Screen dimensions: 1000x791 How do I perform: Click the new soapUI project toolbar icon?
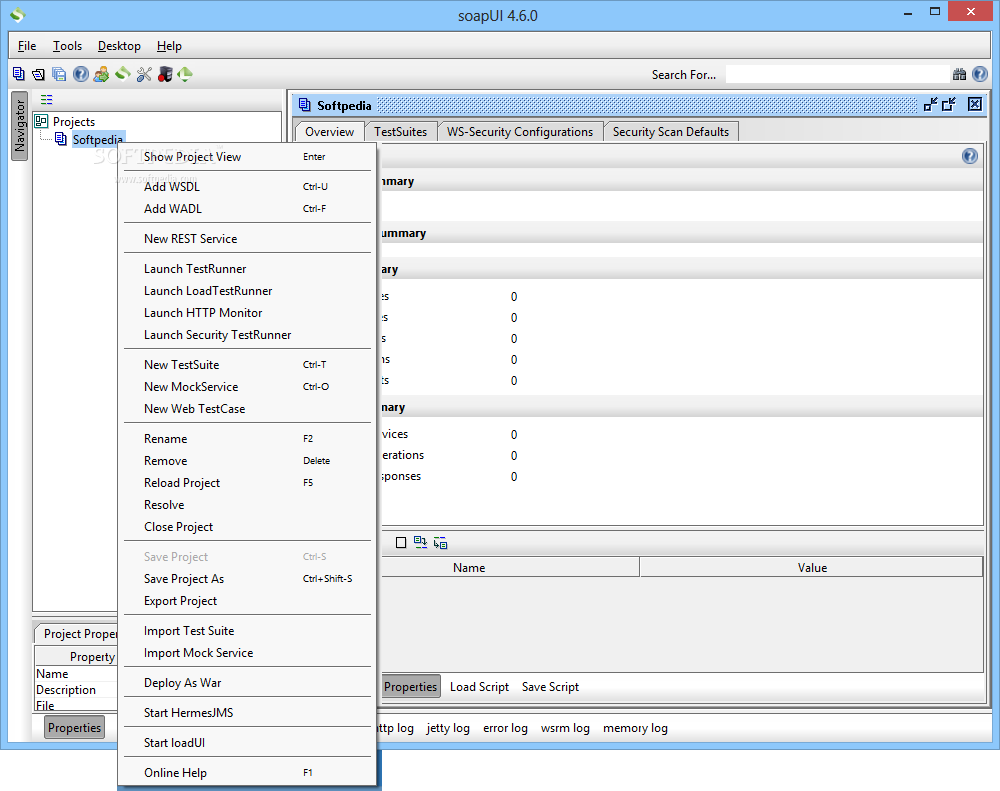18,75
